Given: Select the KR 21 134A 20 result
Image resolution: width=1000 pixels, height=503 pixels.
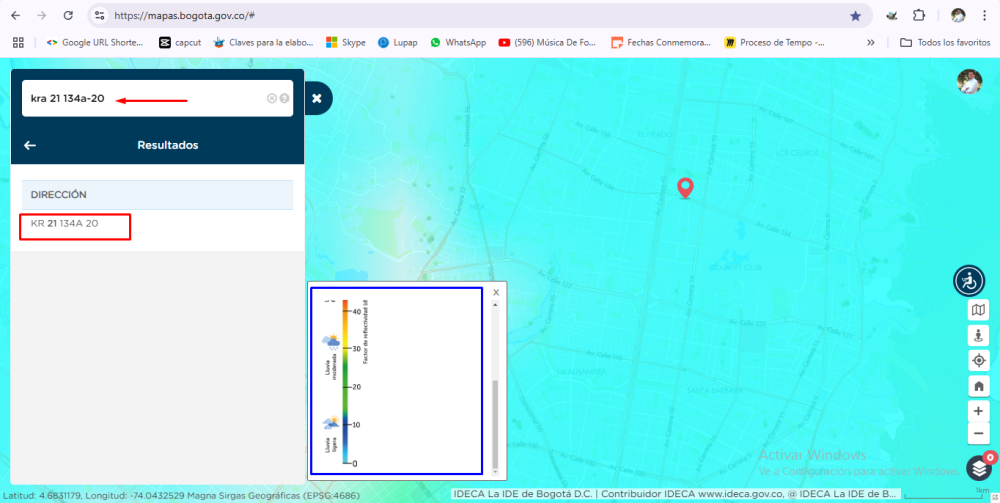Looking at the screenshot, I should tap(65, 224).
